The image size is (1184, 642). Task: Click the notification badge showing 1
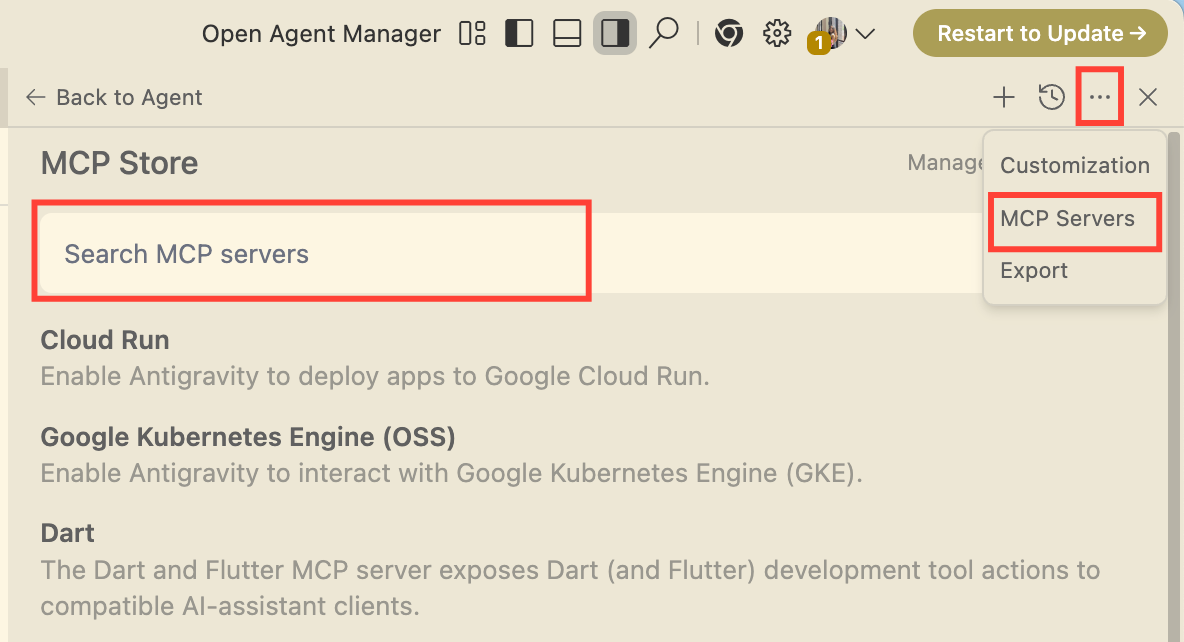pyautogui.click(x=819, y=44)
